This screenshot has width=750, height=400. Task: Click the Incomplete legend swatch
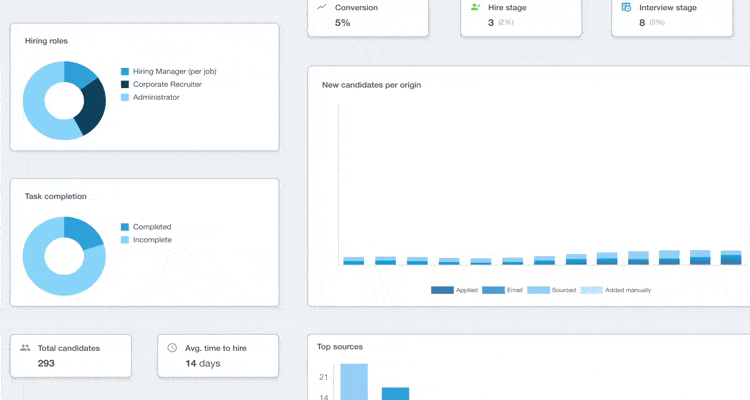pos(125,240)
